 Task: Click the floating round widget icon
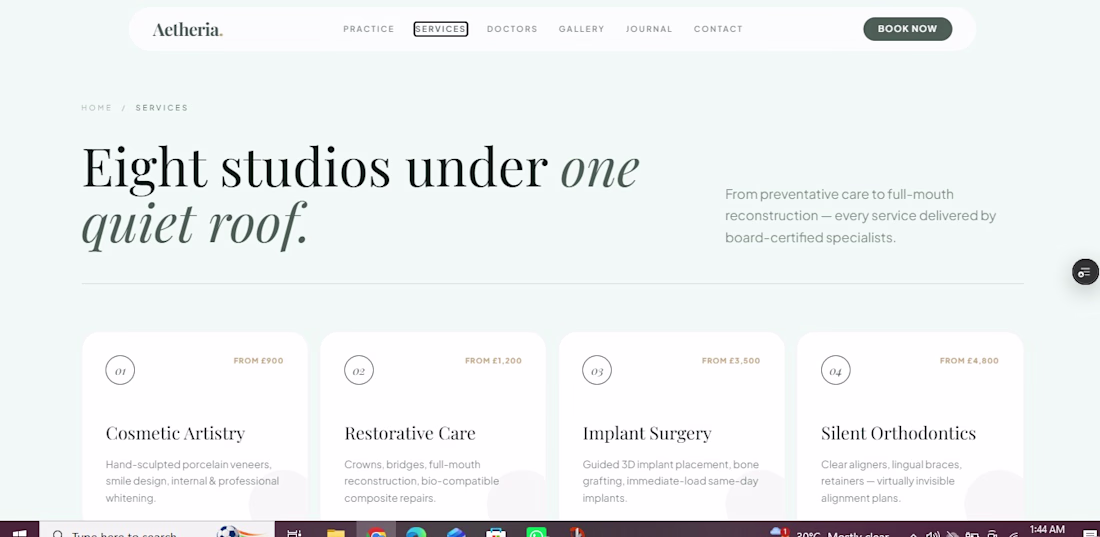click(x=1085, y=272)
